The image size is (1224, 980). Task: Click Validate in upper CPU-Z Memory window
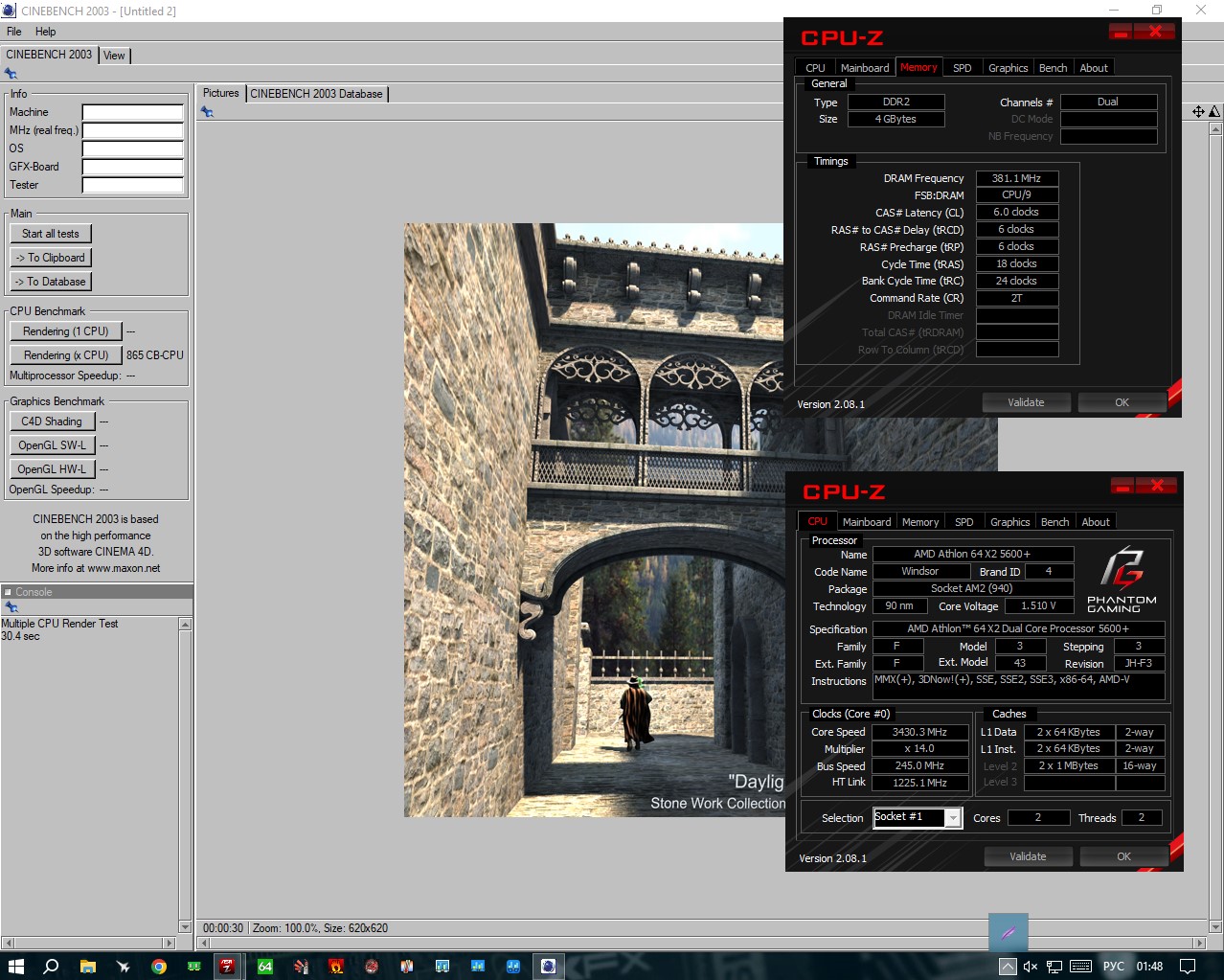[x=1026, y=402]
